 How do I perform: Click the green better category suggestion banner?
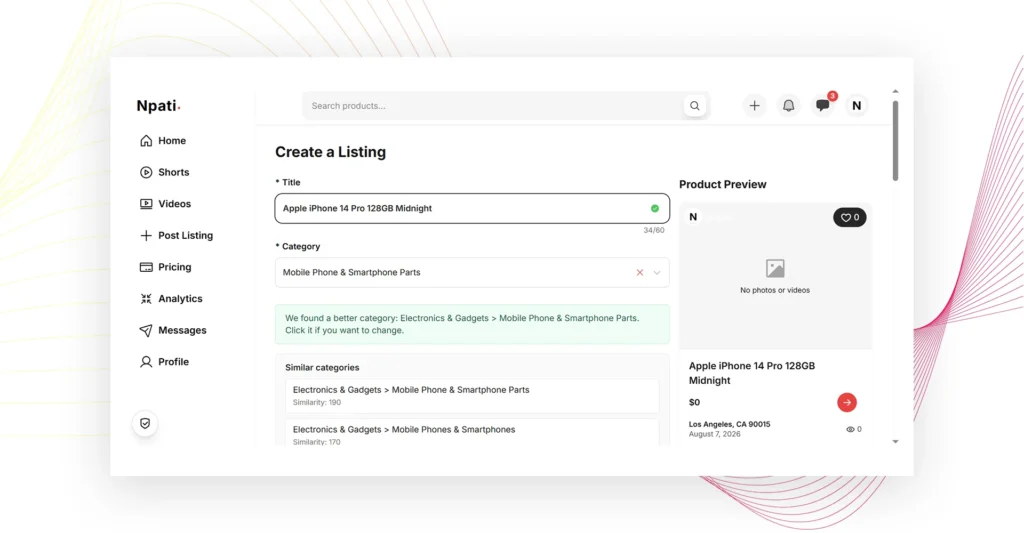(472, 324)
